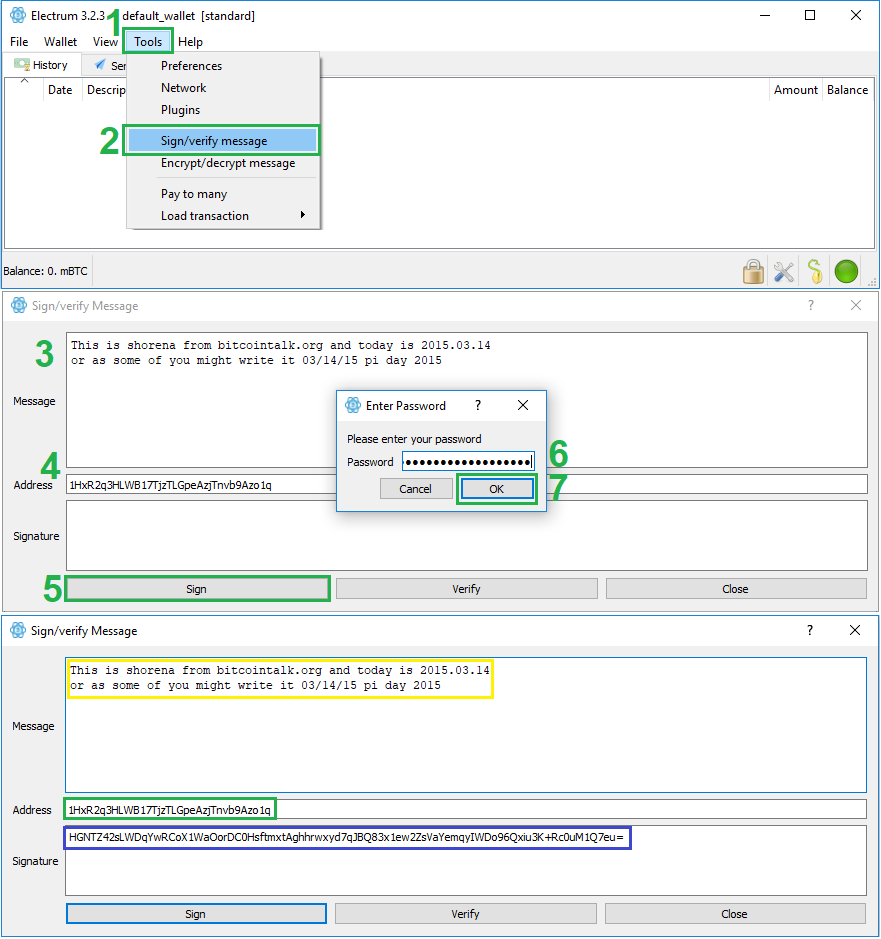
Task: Click the seed icon in status bar
Action: (815, 271)
